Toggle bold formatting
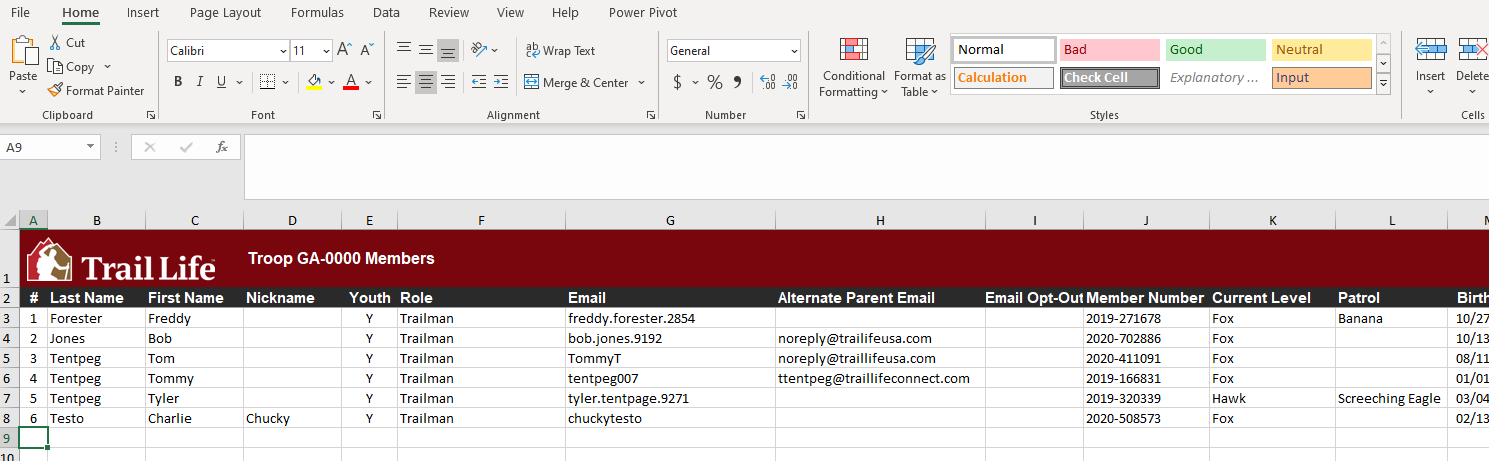Image resolution: width=1489 pixels, height=461 pixels. click(x=178, y=82)
